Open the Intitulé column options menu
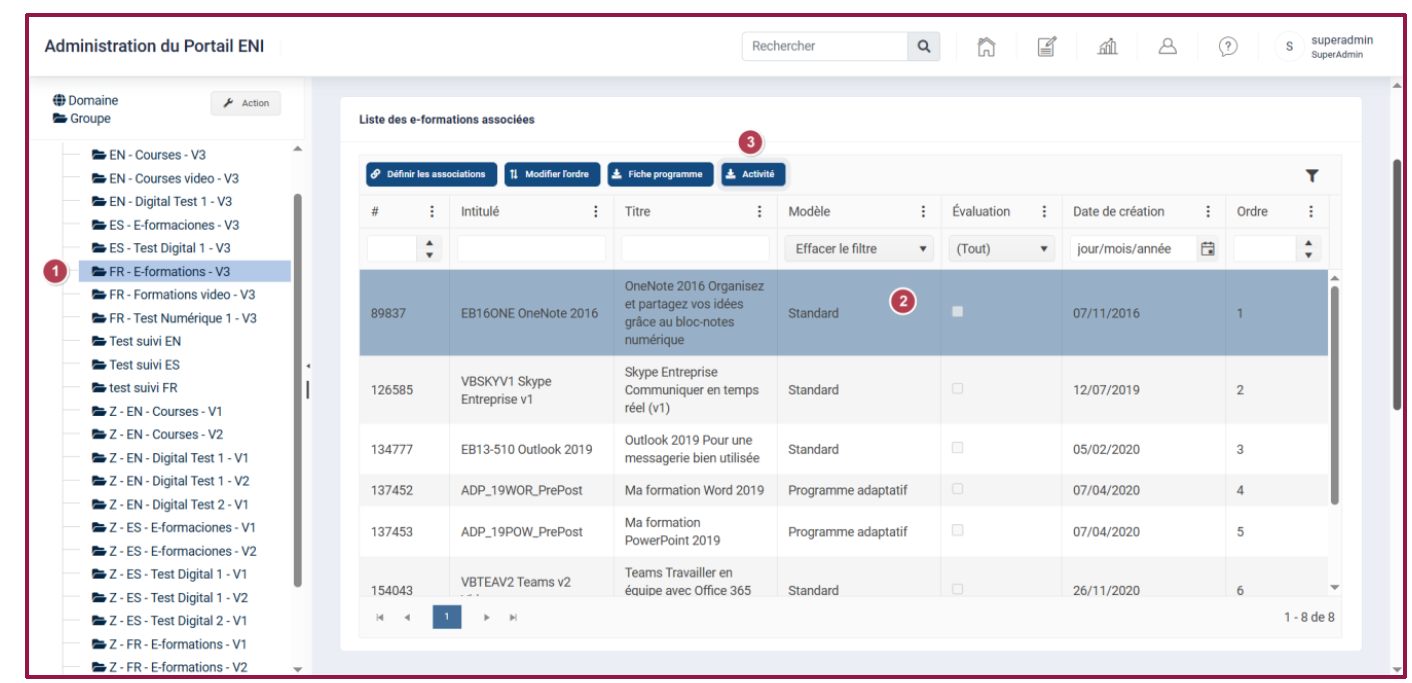The image size is (1412, 683). click(596, 212)
